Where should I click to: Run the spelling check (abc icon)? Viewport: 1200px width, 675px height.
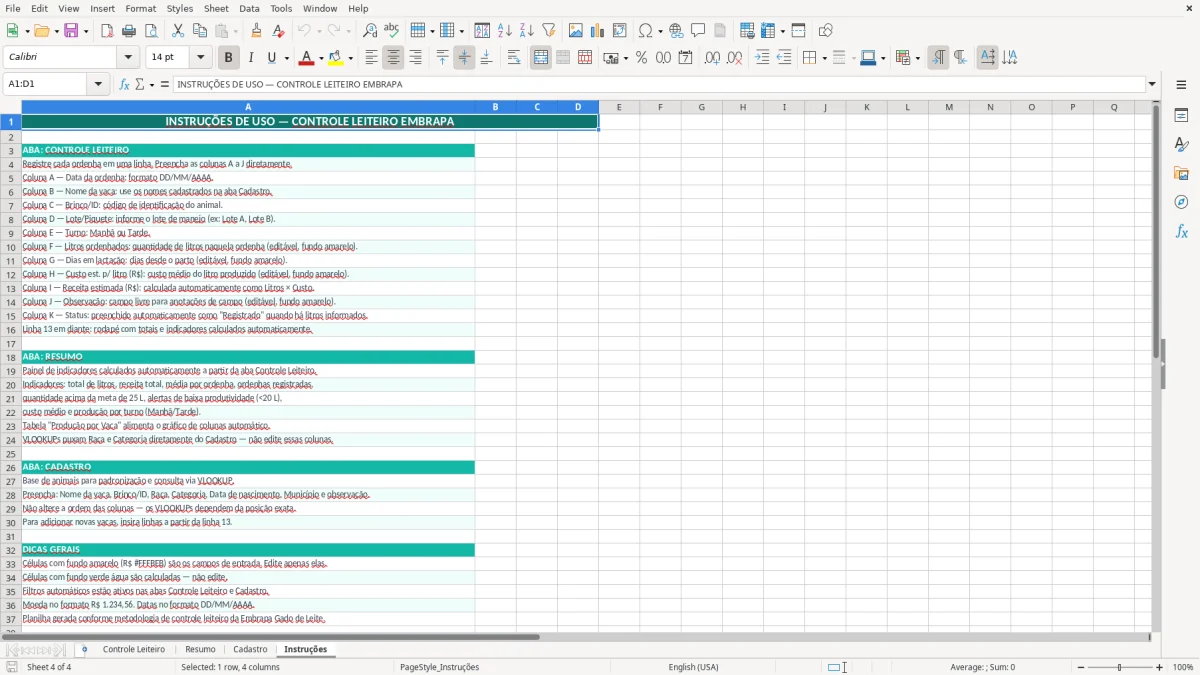392,31
